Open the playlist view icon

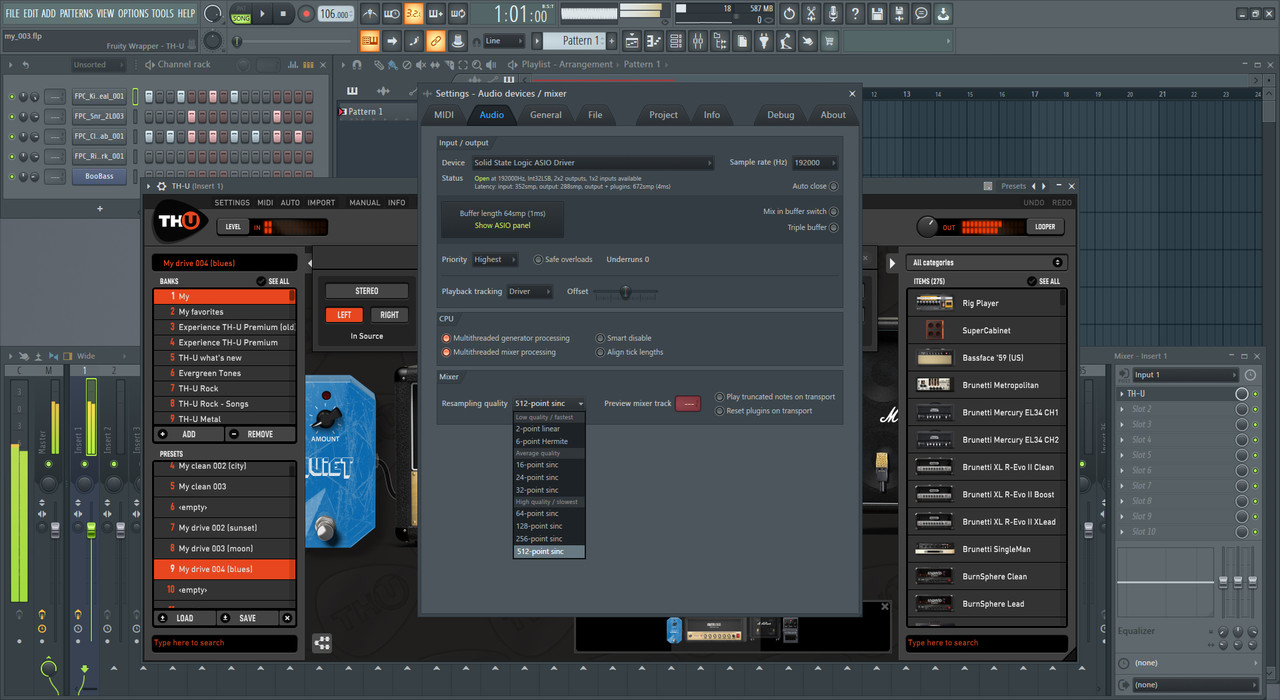pos(632,41)
